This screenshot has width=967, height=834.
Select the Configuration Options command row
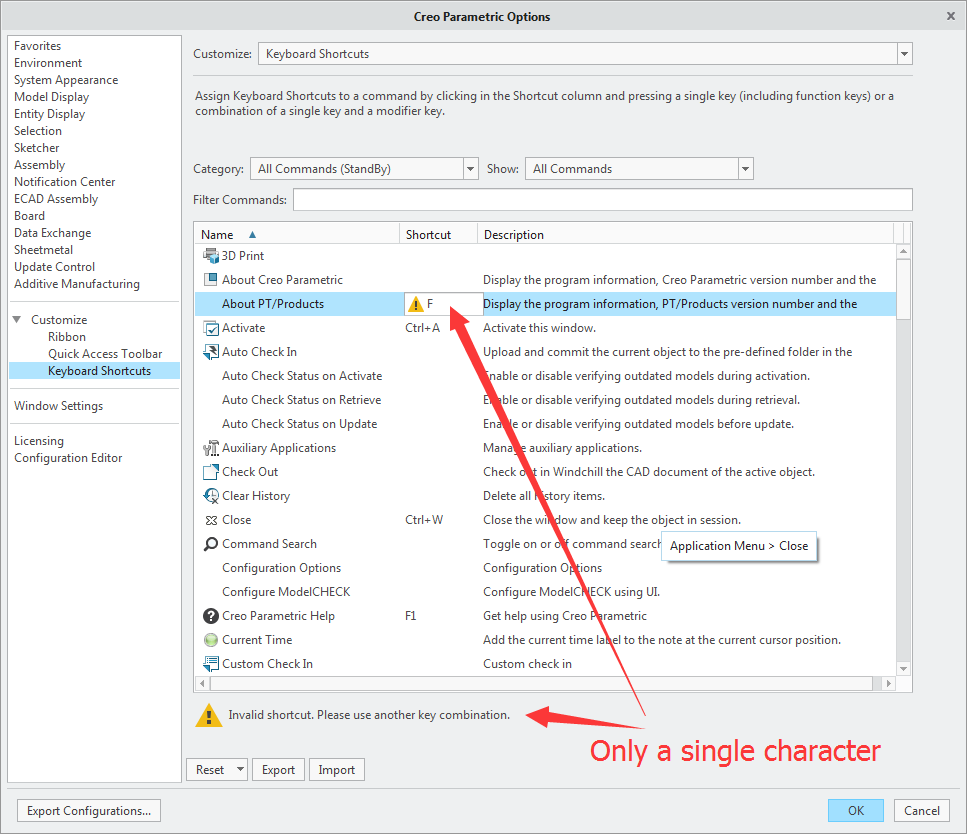tap(545, 568)
